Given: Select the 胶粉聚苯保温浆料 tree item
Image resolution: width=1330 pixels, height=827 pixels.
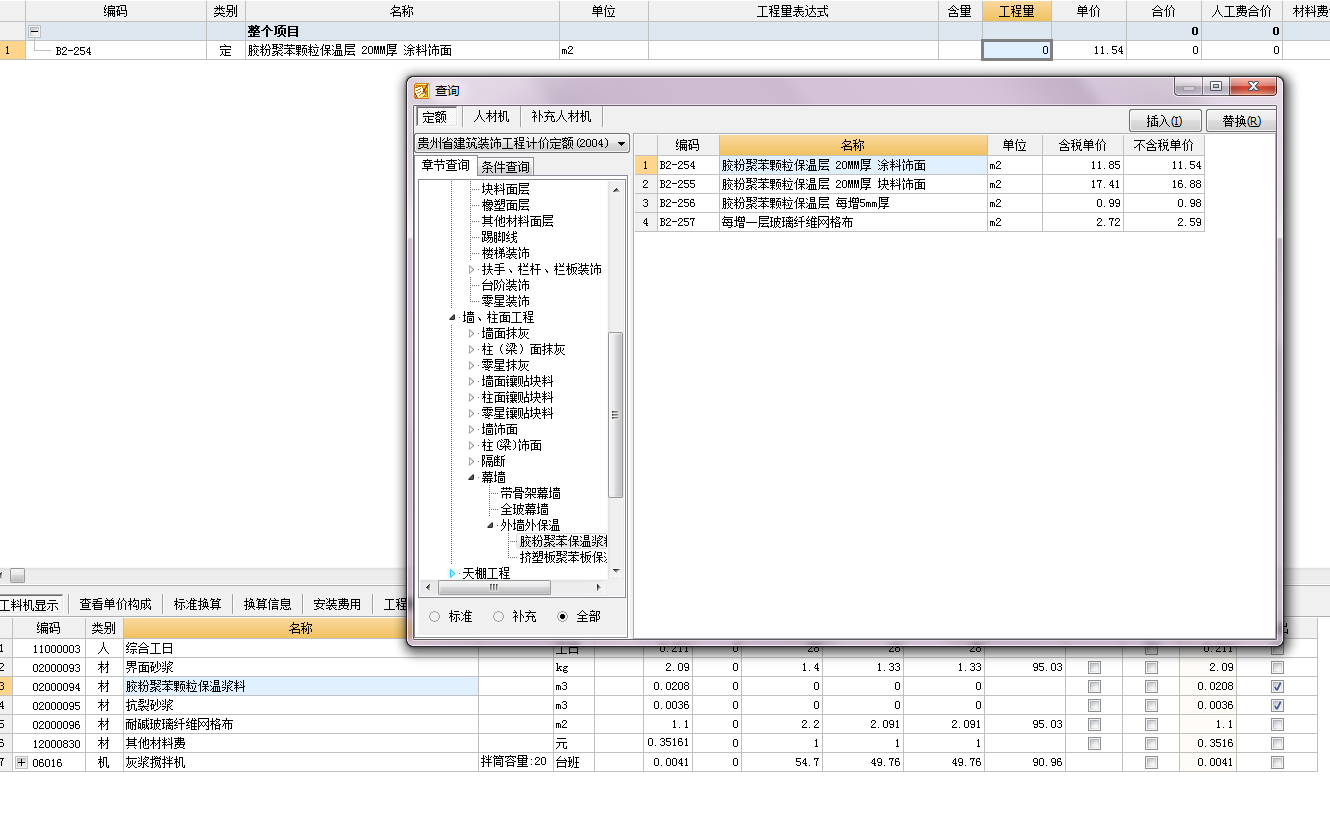Looking at the screenshot, I should tap(563, 541).
